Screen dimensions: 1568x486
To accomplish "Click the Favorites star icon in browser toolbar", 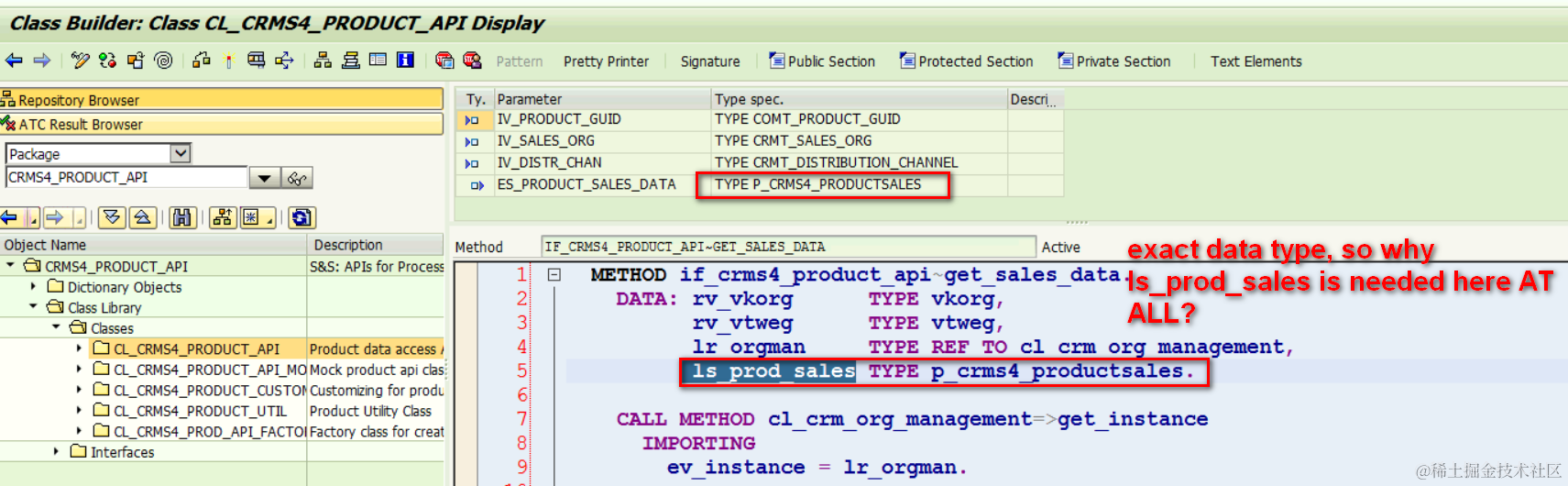I will click(252, 217).
